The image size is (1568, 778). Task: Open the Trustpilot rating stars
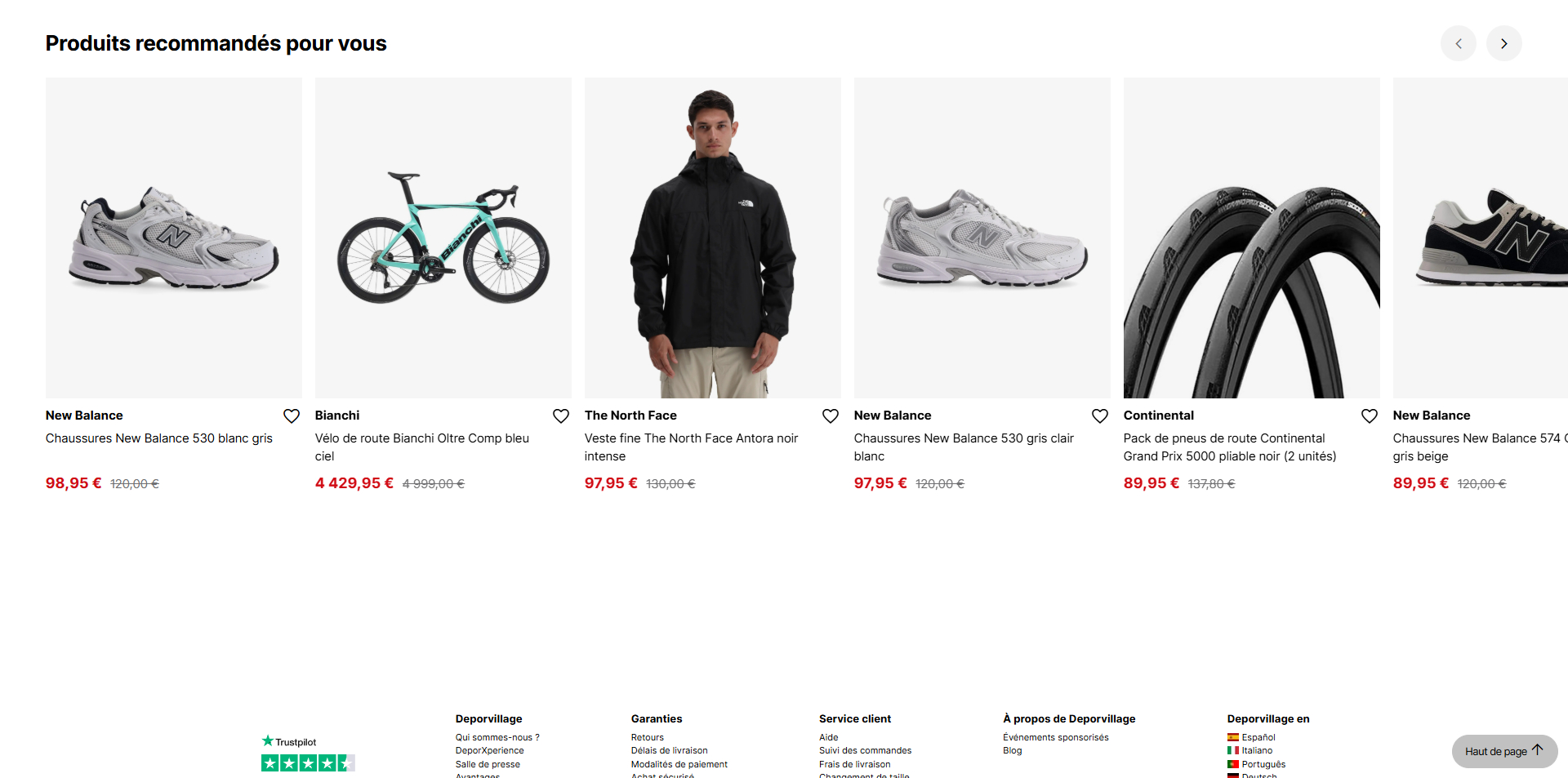coord(308,763)
